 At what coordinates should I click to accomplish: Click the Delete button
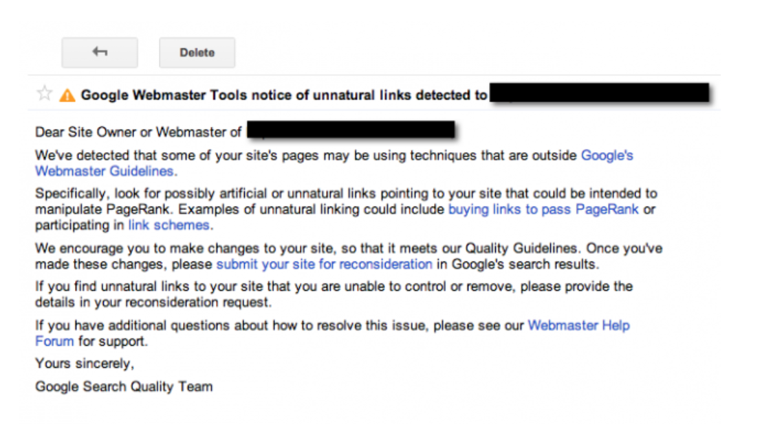197,52
